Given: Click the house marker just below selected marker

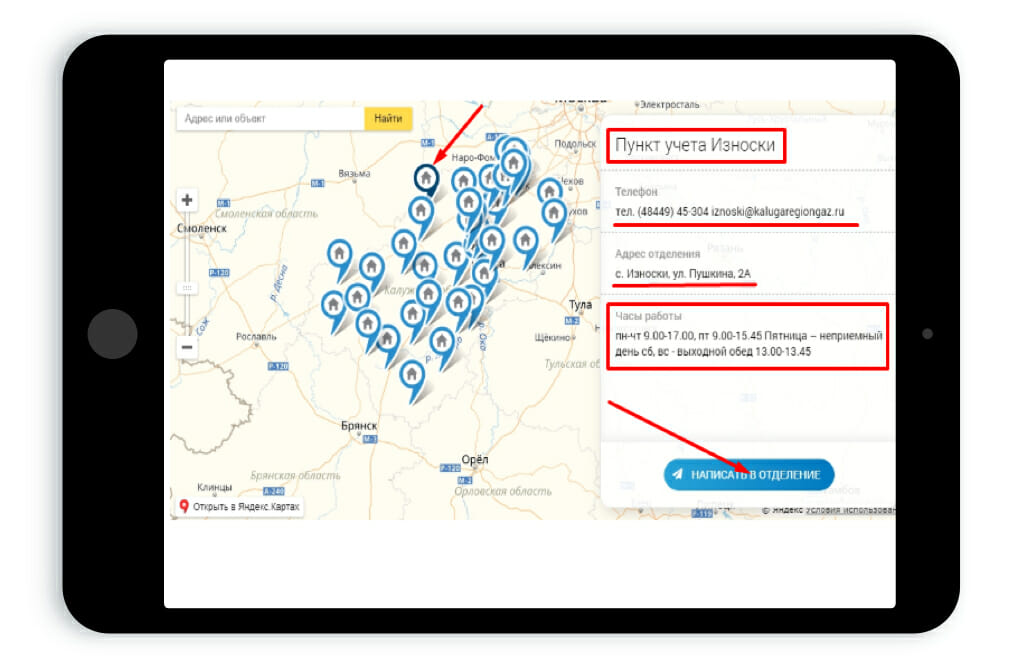Looking at the screenshot, I should [421, 211].
